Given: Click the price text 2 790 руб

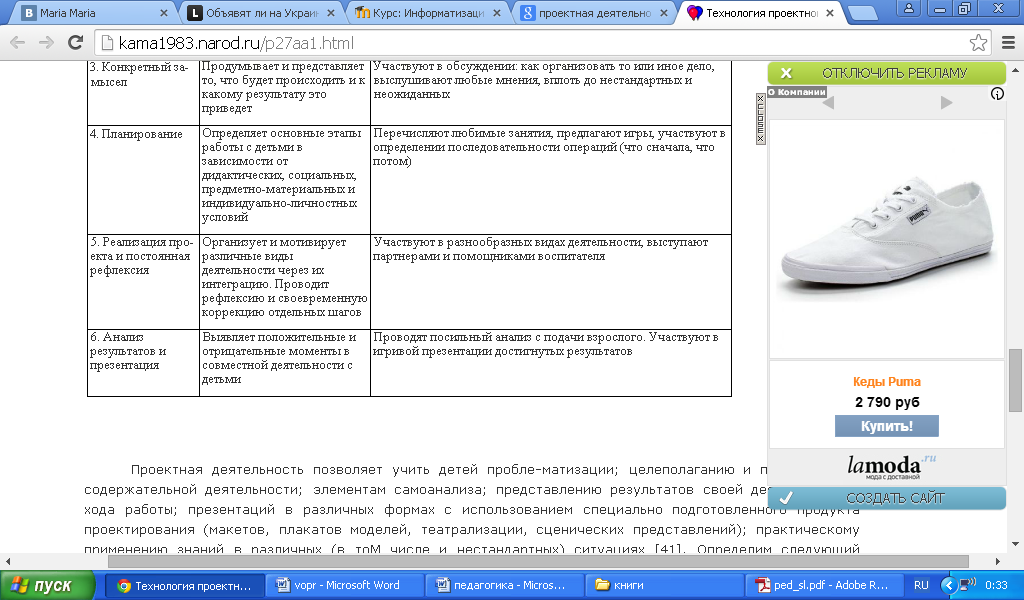Looking at the screenshot, I should [x=887, y=402].
